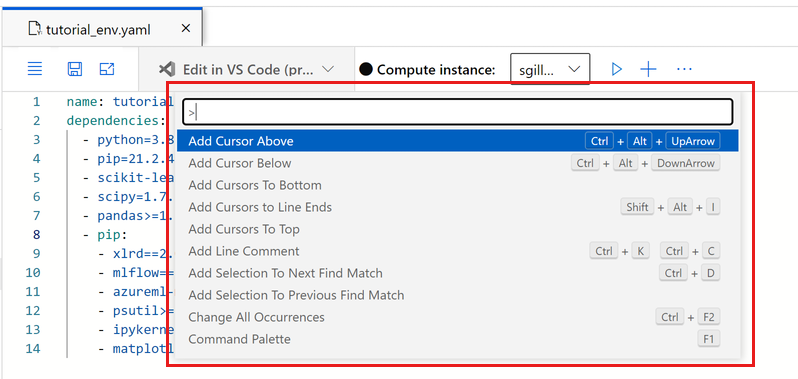Click the yaml file icon in tab
This screenshot has height=379, width=798.
tap(35, 28)
